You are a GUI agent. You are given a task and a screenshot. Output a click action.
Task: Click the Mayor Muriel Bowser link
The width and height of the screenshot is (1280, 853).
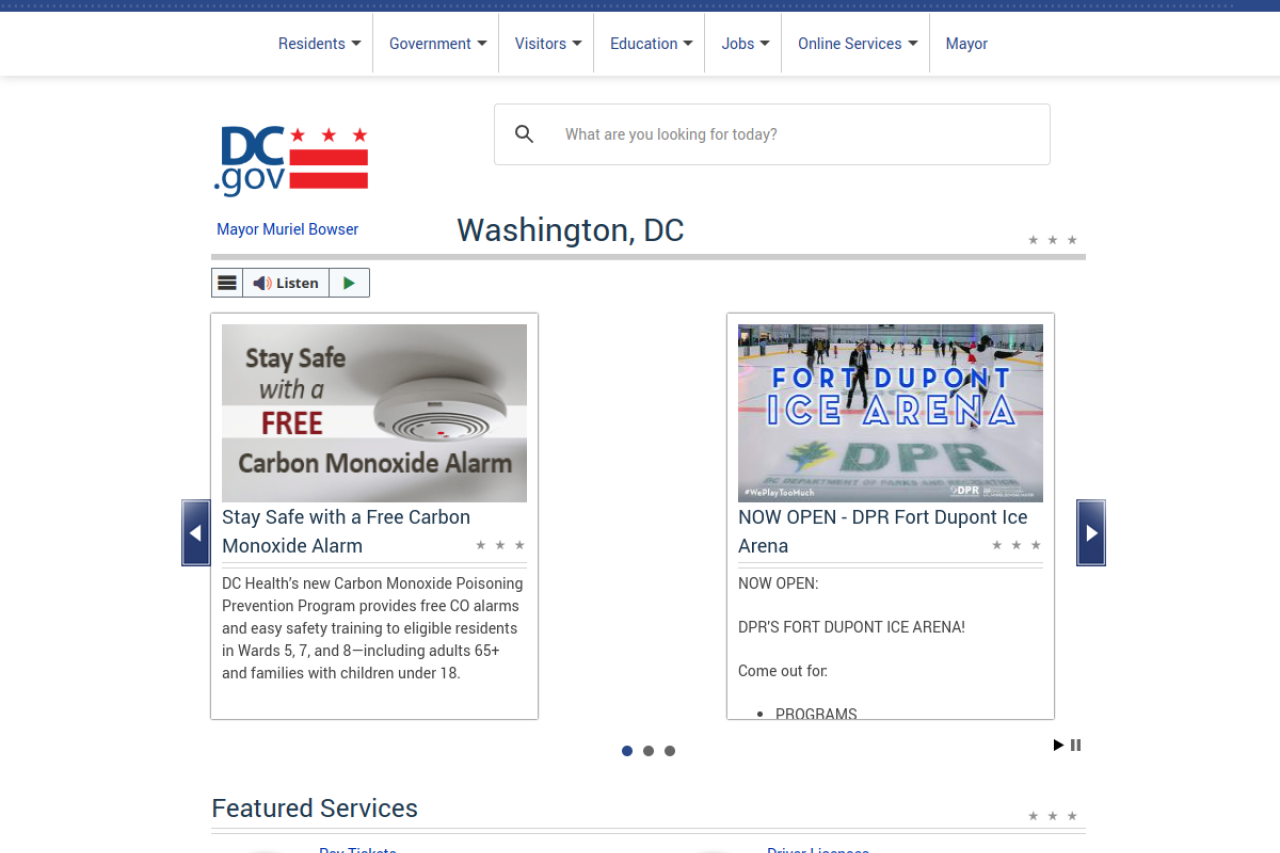pyautogui.click(x=287, y=229)
